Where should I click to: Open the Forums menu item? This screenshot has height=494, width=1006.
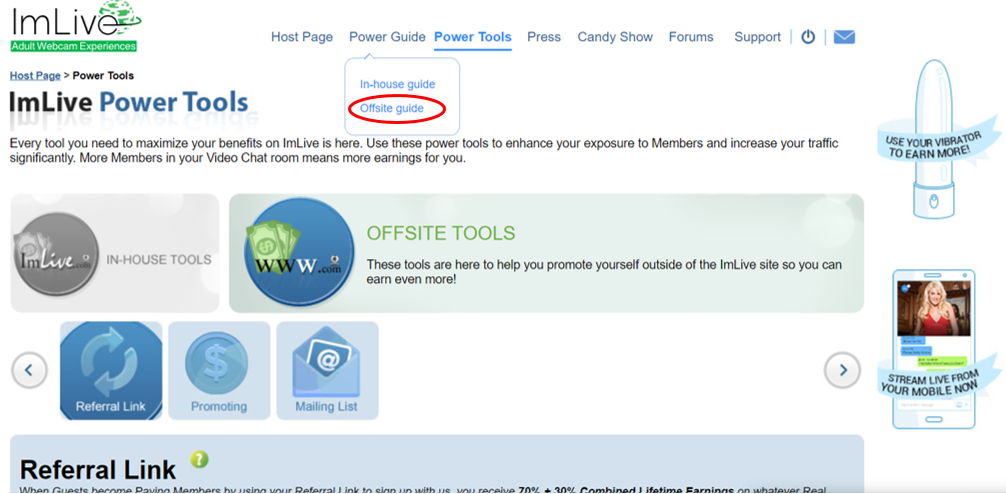tap(691, 37)
